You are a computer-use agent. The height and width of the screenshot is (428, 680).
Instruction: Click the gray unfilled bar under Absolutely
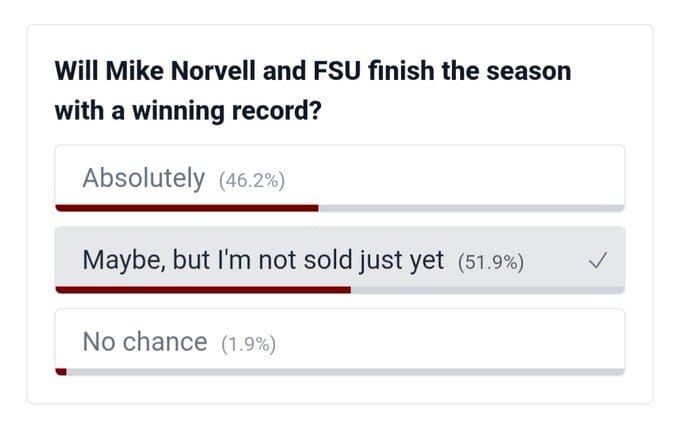470,208
